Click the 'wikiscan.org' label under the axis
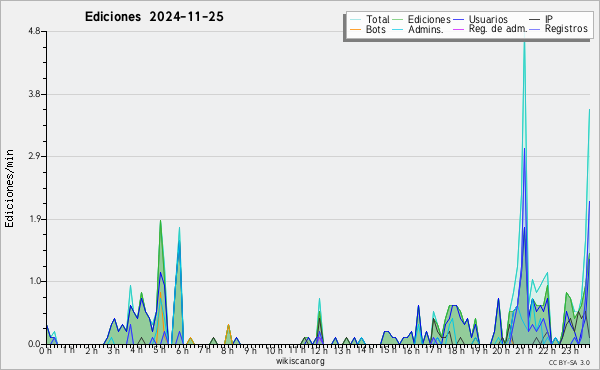 pos(300,361)
